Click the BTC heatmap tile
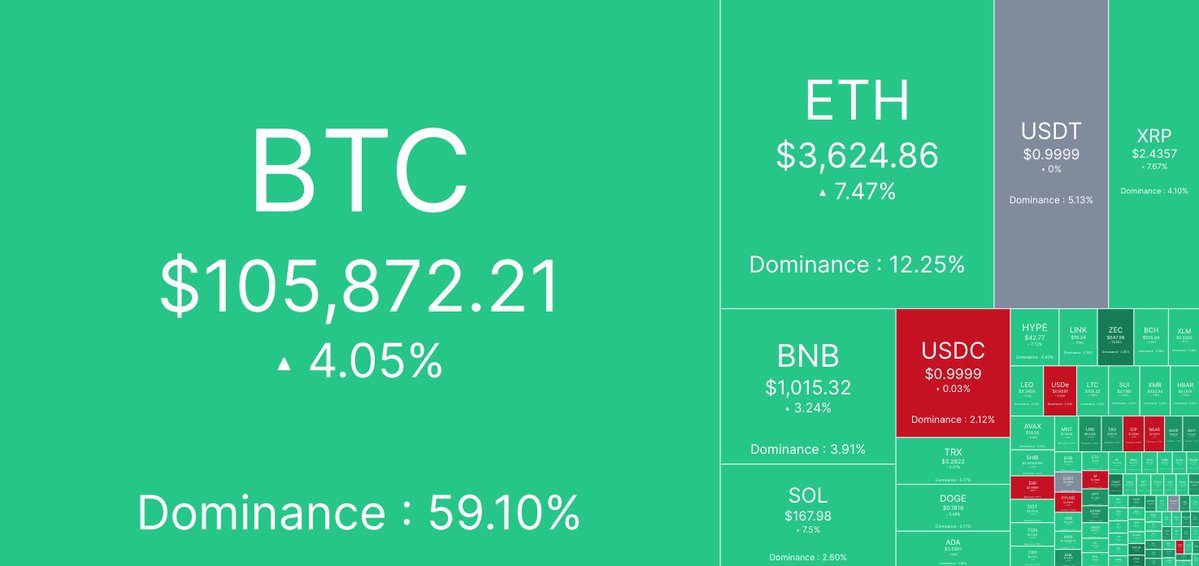The height and width of the screenshot is (566, 1199). [x=359, y=283]
